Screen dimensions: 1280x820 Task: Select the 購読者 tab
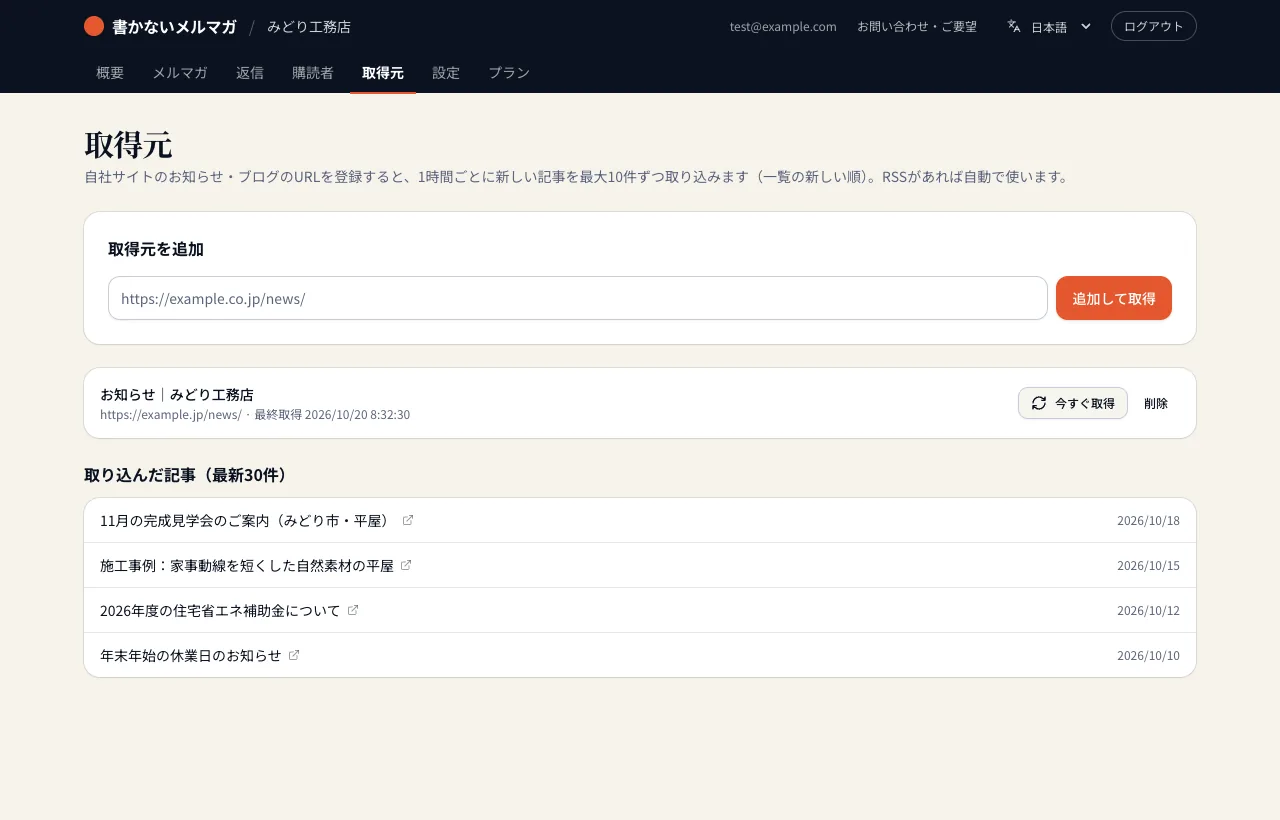[313, 73]
